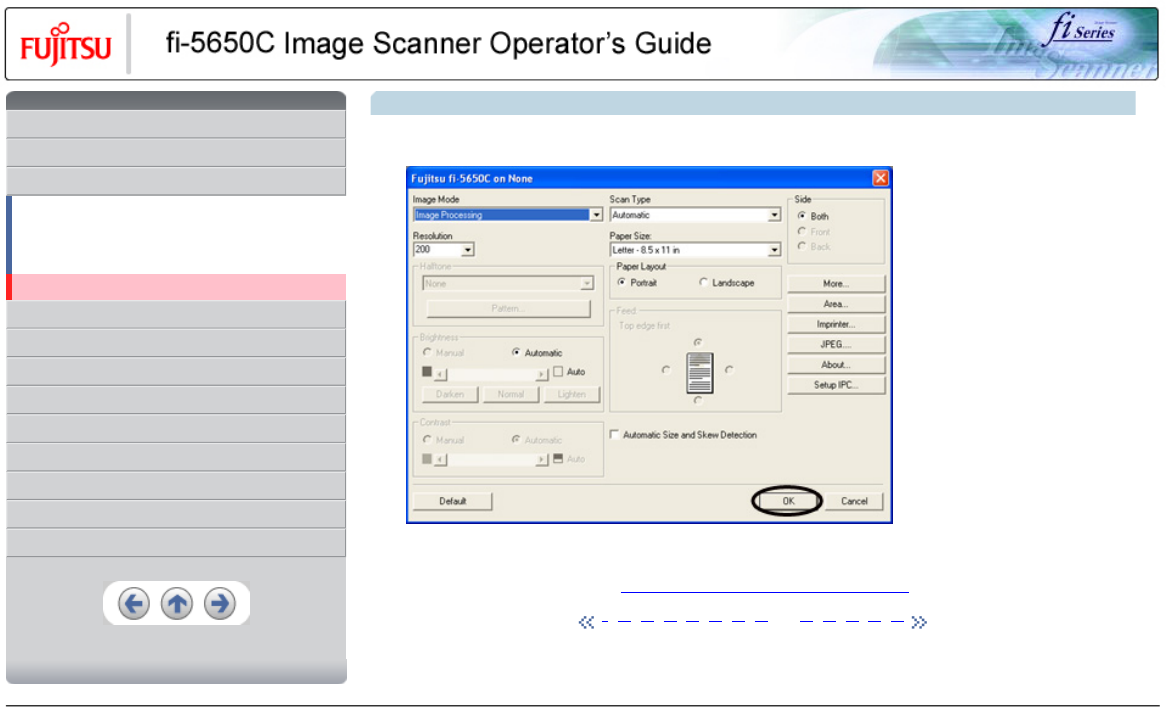Viewport: 1166px width, 709px height.
Task: Click contrast slider right arrow
Action: tap(542, 461)
